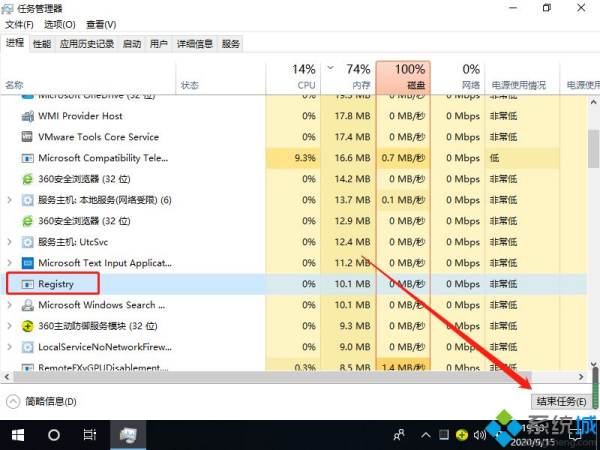The height and width of the screenshot is (450, 600).
Task: Select the WMI Provider Host row name
Action: 80,116
